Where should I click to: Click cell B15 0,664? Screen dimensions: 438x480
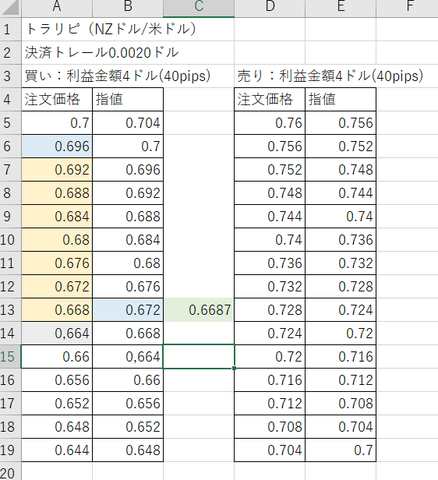pos(128,357)
